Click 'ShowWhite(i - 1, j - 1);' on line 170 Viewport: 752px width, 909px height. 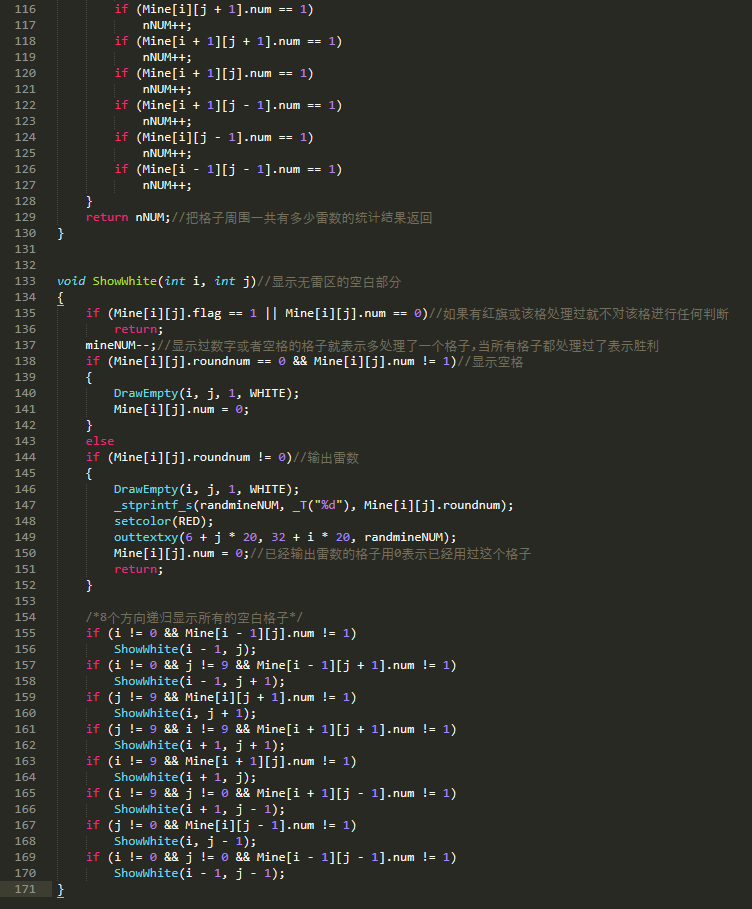(x=199, y=873)
